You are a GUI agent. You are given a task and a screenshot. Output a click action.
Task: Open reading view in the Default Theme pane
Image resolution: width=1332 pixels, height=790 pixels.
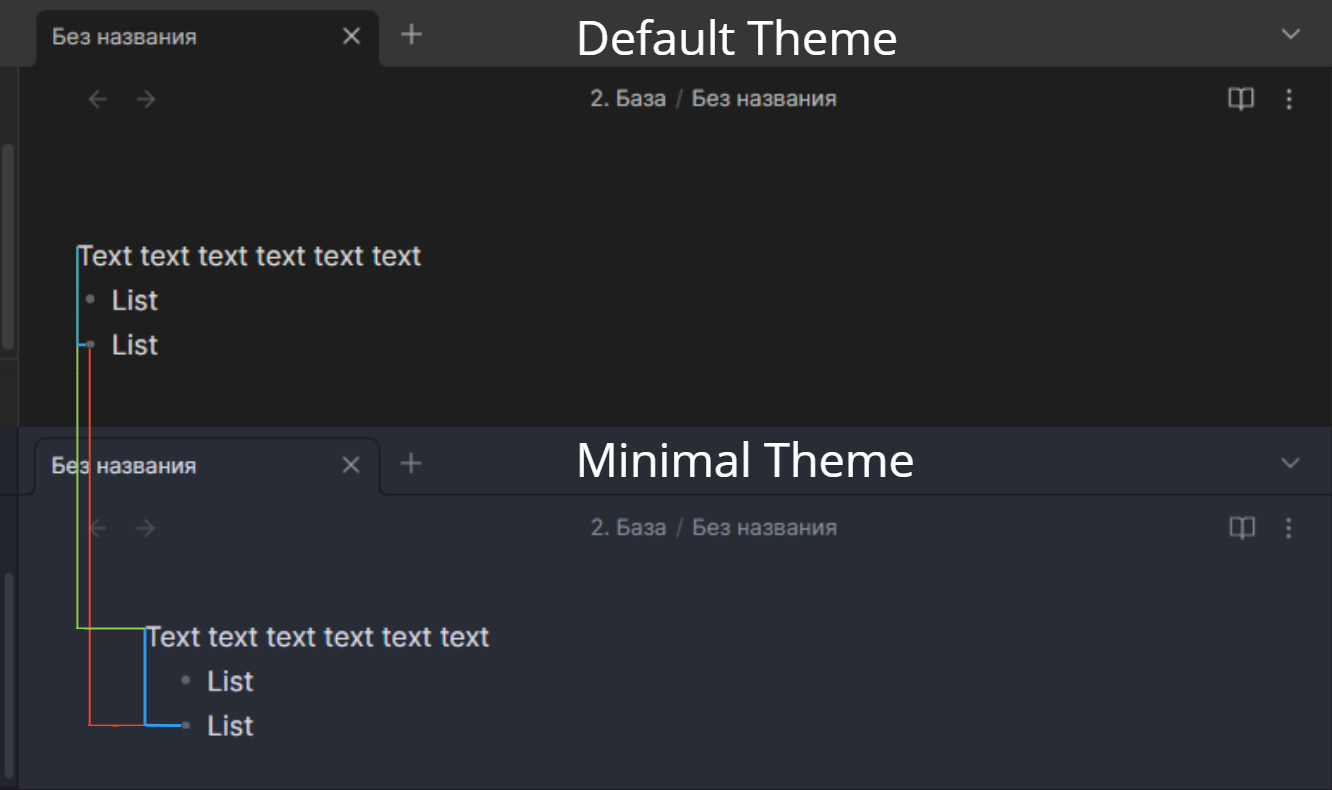tap(1240, 98)
